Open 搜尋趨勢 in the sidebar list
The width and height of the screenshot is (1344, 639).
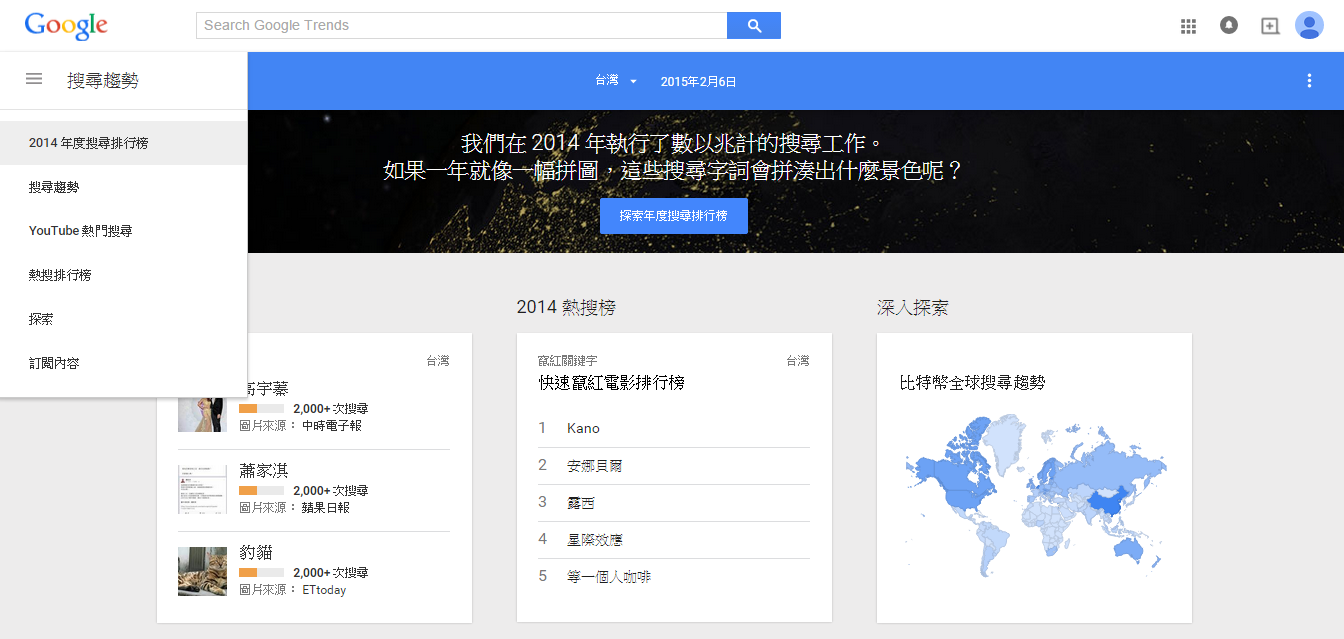click(124, 187)
